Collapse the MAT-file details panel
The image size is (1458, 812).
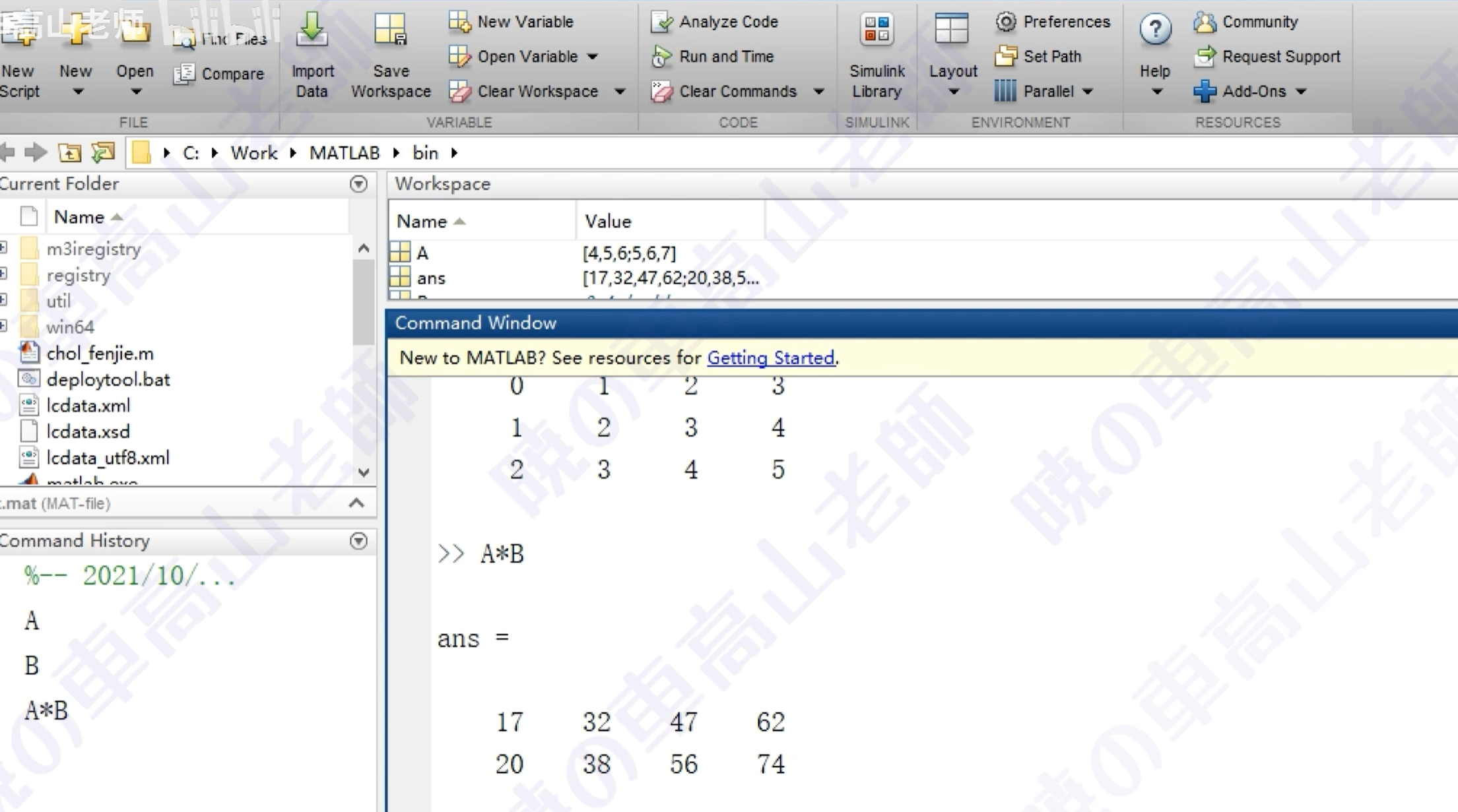356,503
